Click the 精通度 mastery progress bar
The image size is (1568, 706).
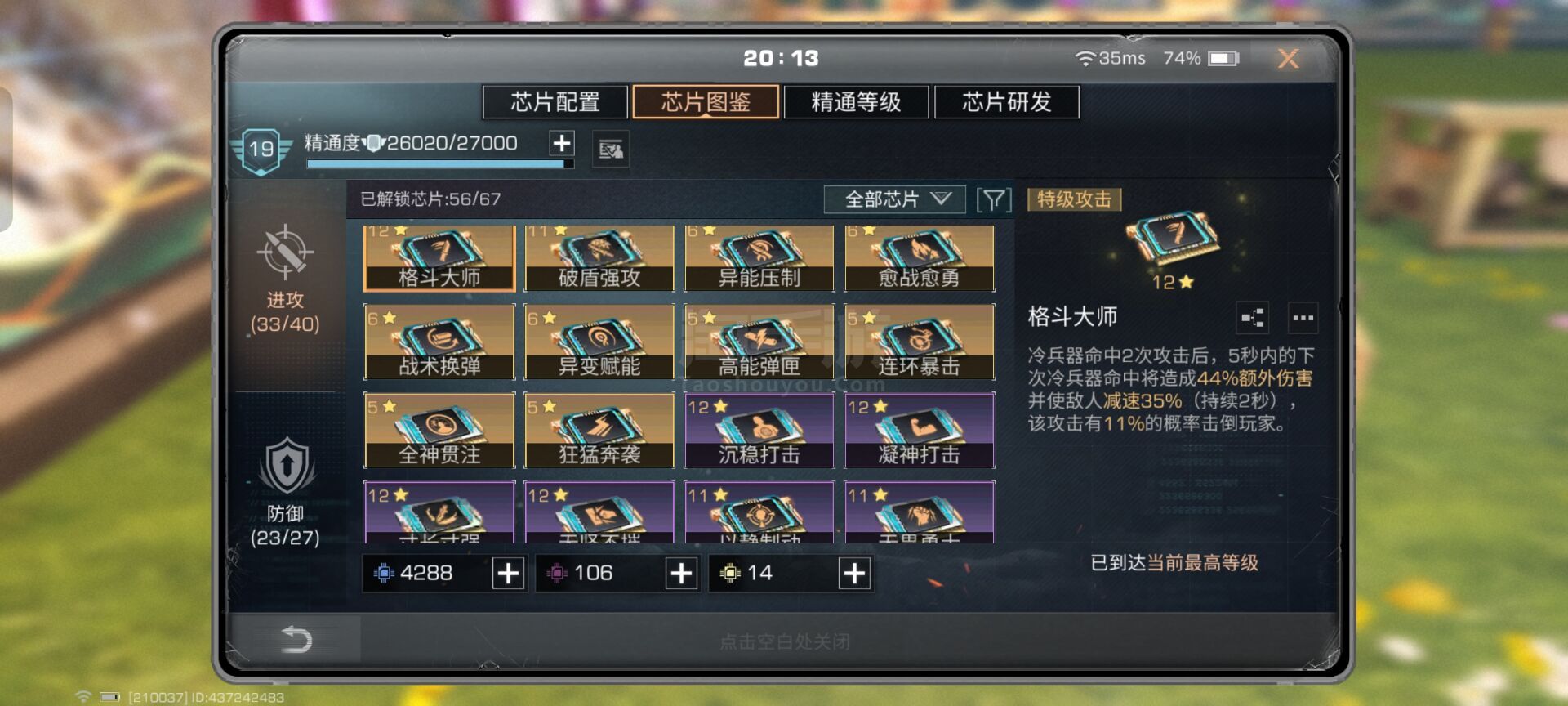(x=439, y=164)
